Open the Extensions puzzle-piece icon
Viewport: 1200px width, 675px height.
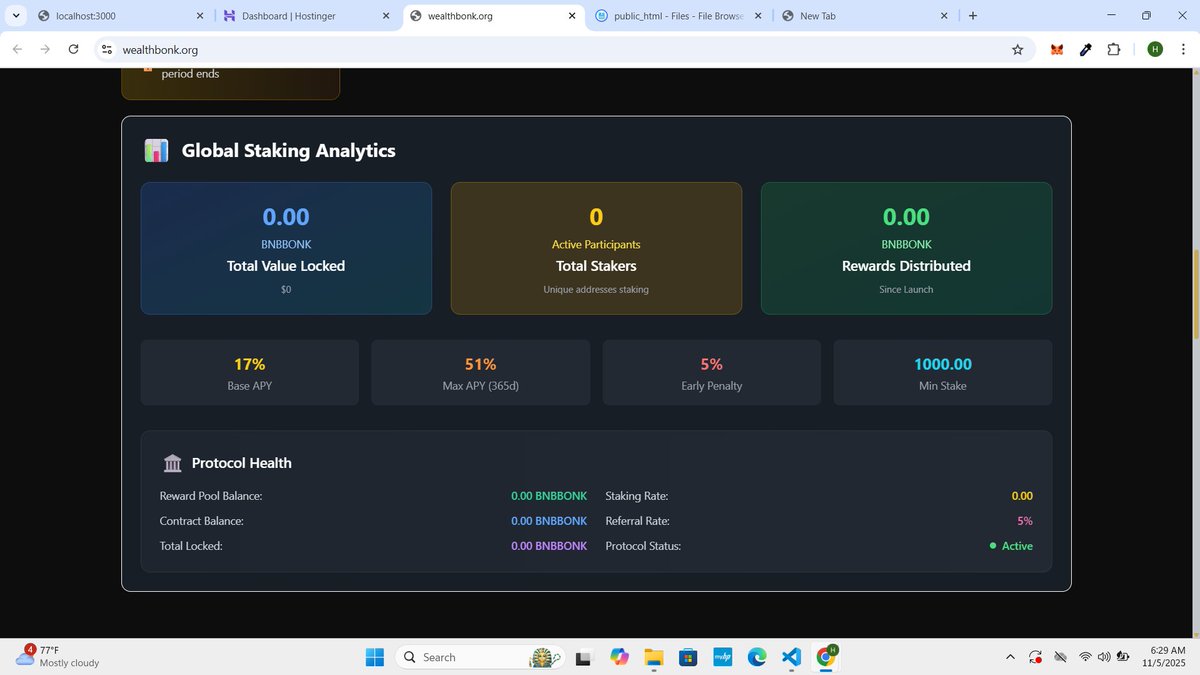pyautogui.click(x=1114, y=49)
